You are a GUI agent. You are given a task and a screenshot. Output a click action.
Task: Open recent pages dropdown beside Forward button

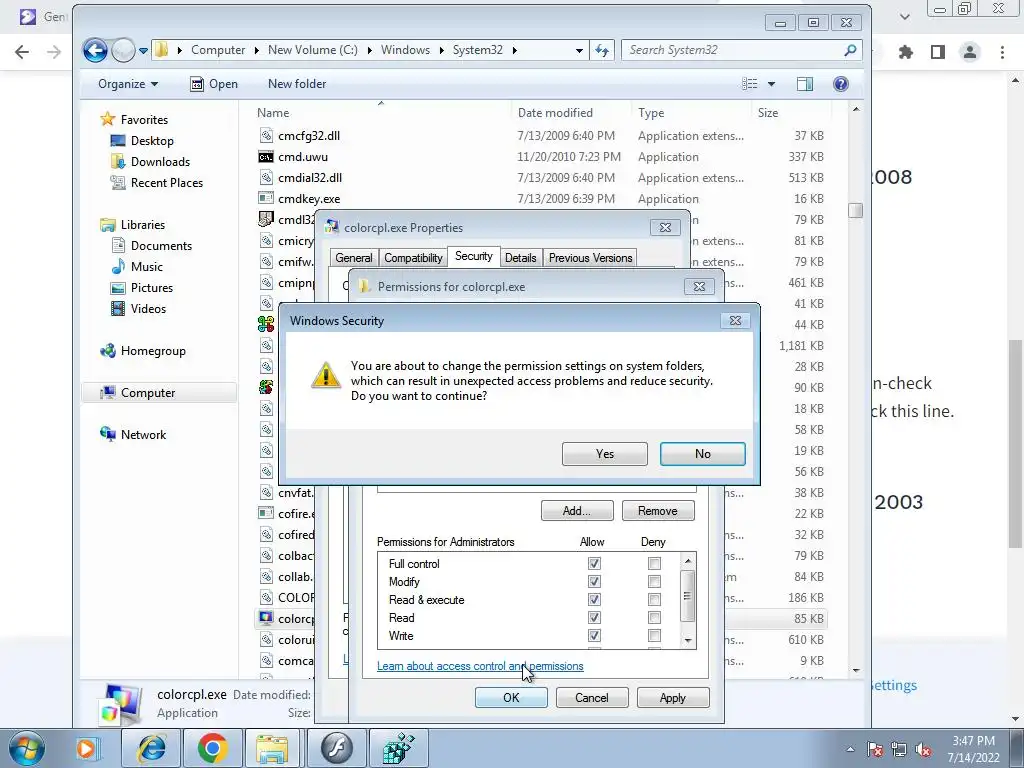pyautogui.click(x=143, y=50)
